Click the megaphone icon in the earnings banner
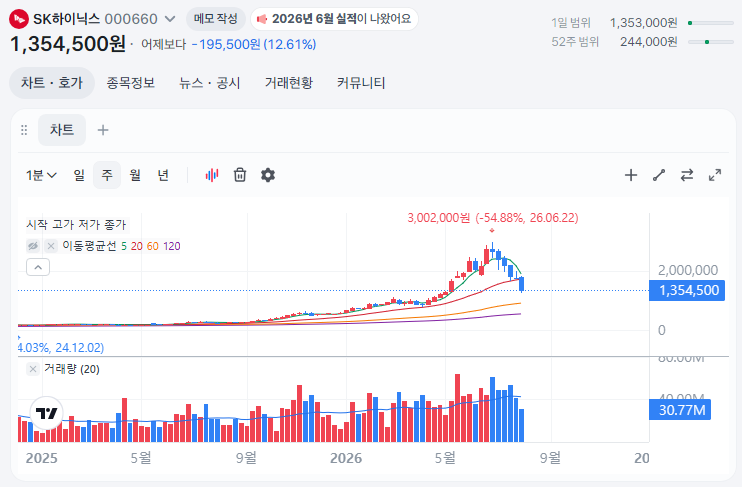The height and width of the screenshot is (487, 742). tap(262, 19)
